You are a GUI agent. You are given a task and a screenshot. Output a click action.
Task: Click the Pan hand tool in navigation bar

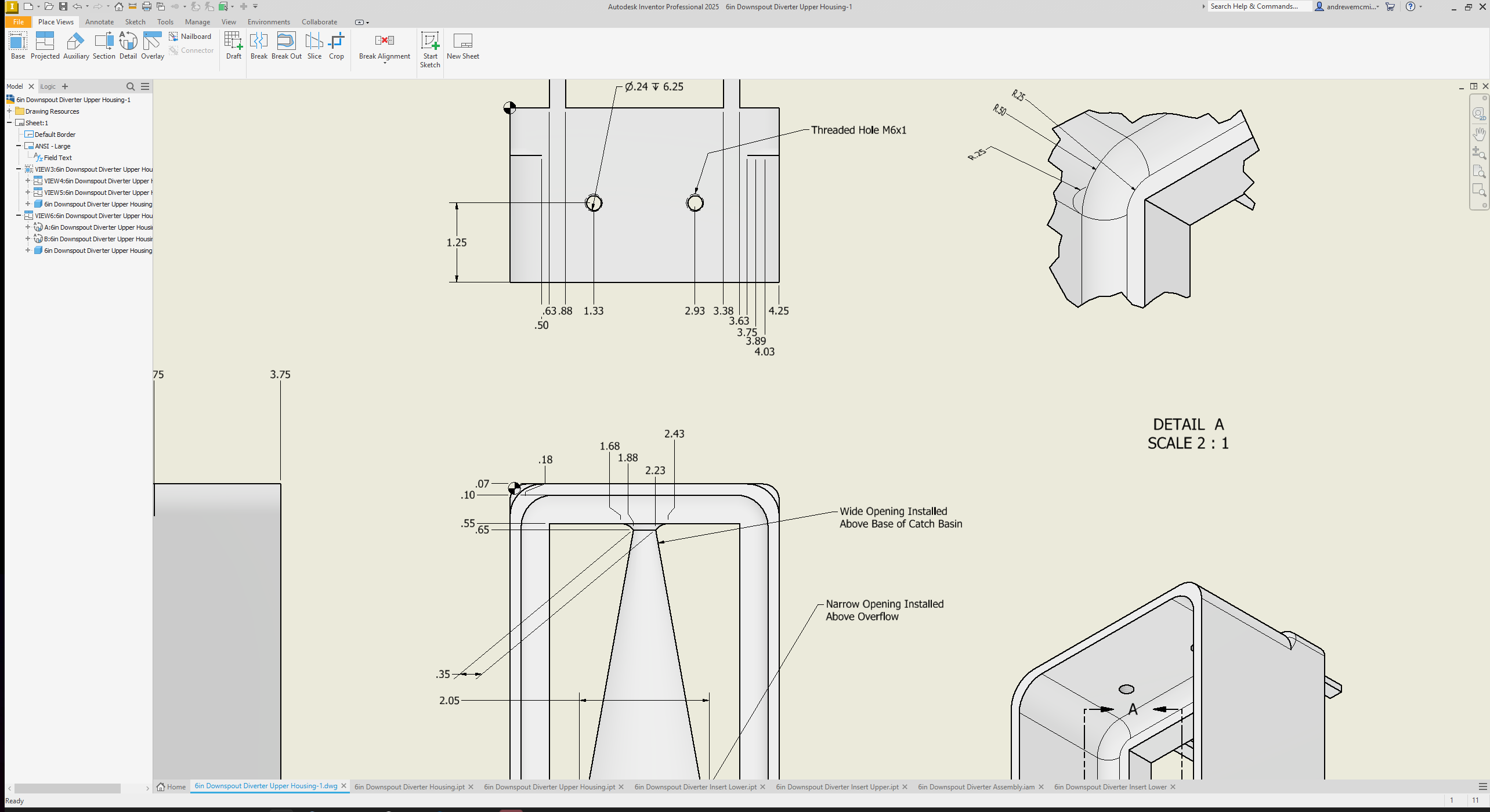(x=1478, y=133)
